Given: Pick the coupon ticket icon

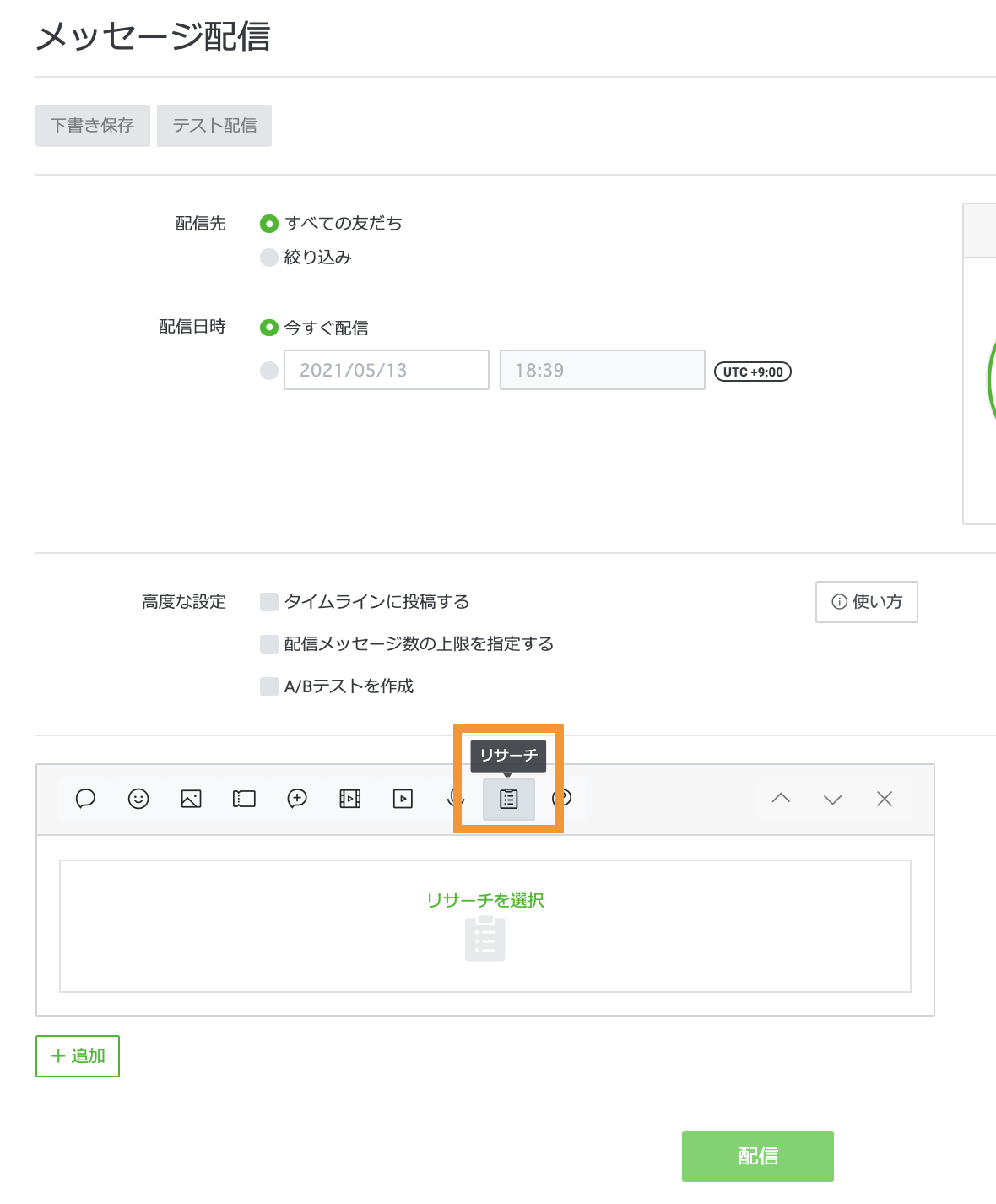Looking at the screenshot, I should (244, 799).
